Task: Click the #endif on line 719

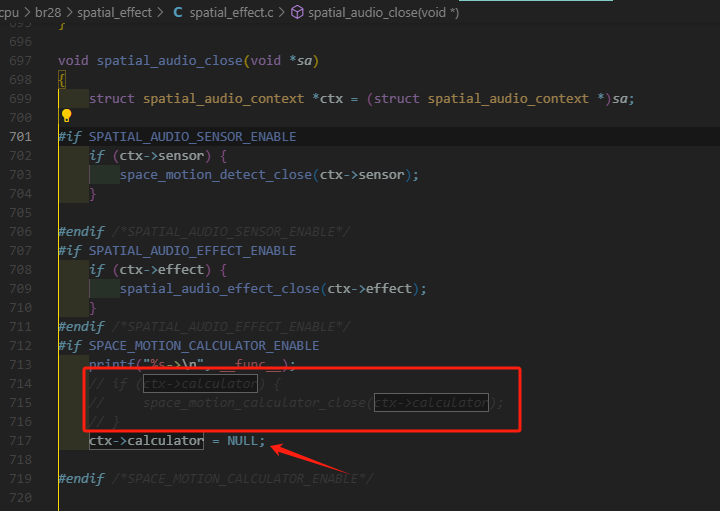Action: coord(81,478)
